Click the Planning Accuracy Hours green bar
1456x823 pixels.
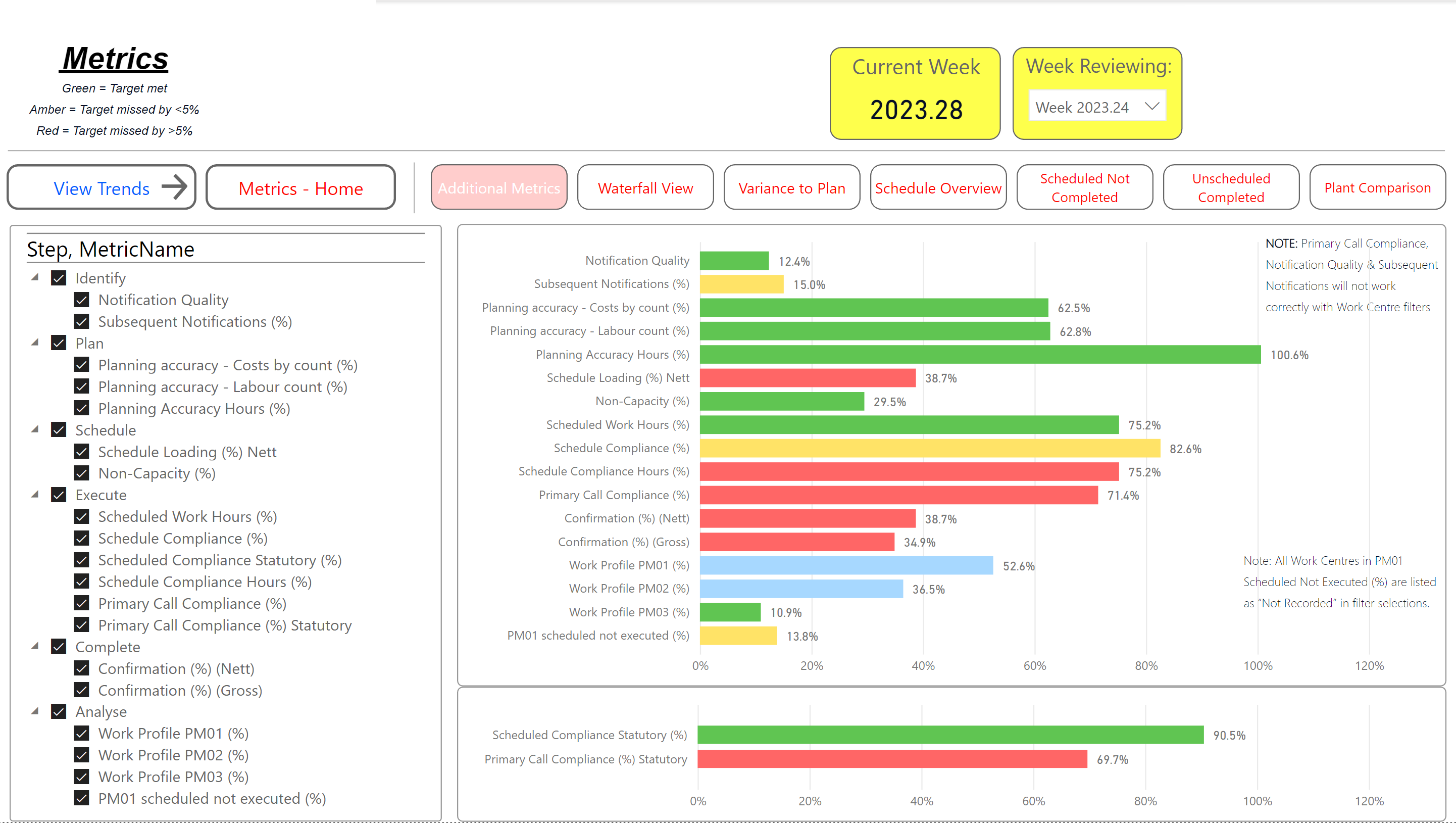coord(980,354)
